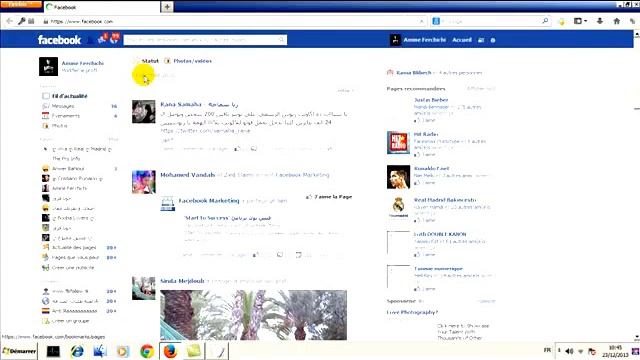Open Actualité des pages in sidebar
The image size is (640, 360).
coord(74,247)
